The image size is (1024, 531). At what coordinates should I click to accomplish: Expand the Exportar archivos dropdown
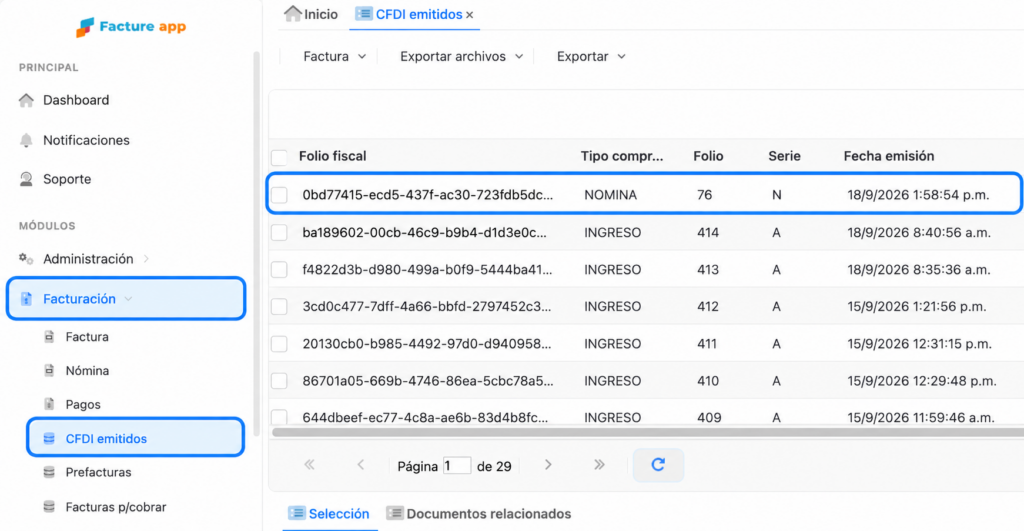click(x=462, y=57)
